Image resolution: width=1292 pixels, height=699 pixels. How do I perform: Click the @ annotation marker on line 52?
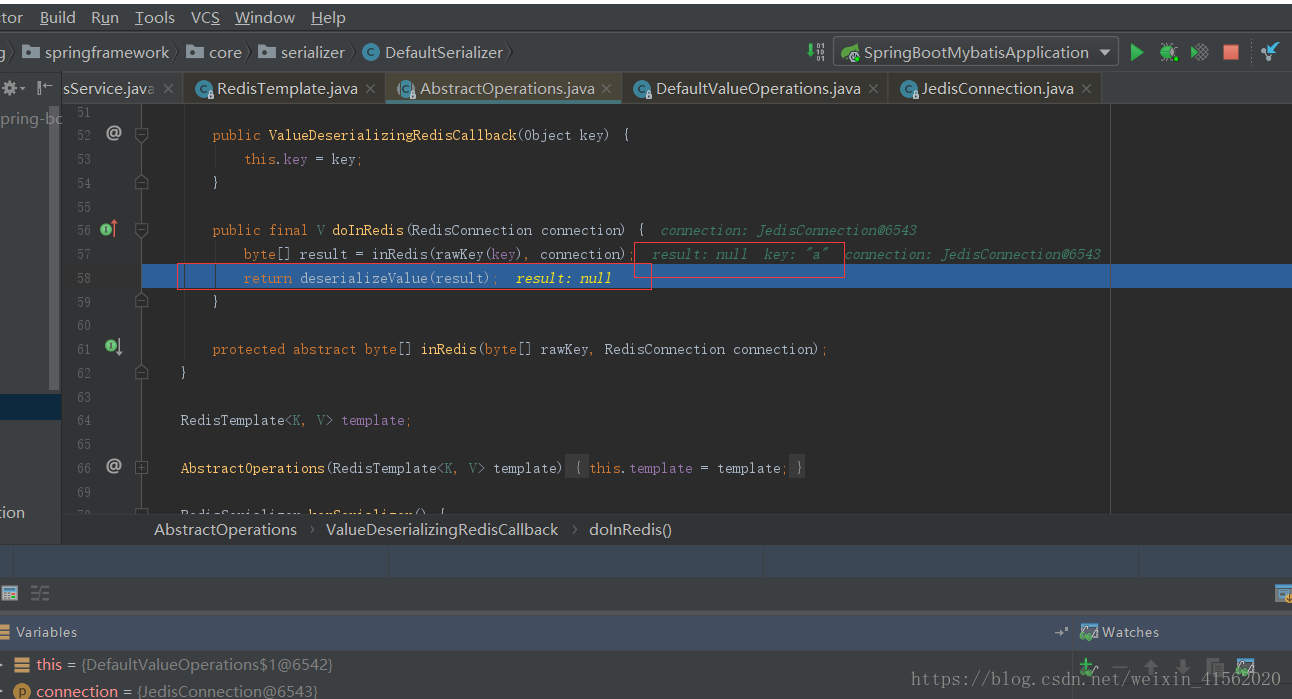click(113, 133)
